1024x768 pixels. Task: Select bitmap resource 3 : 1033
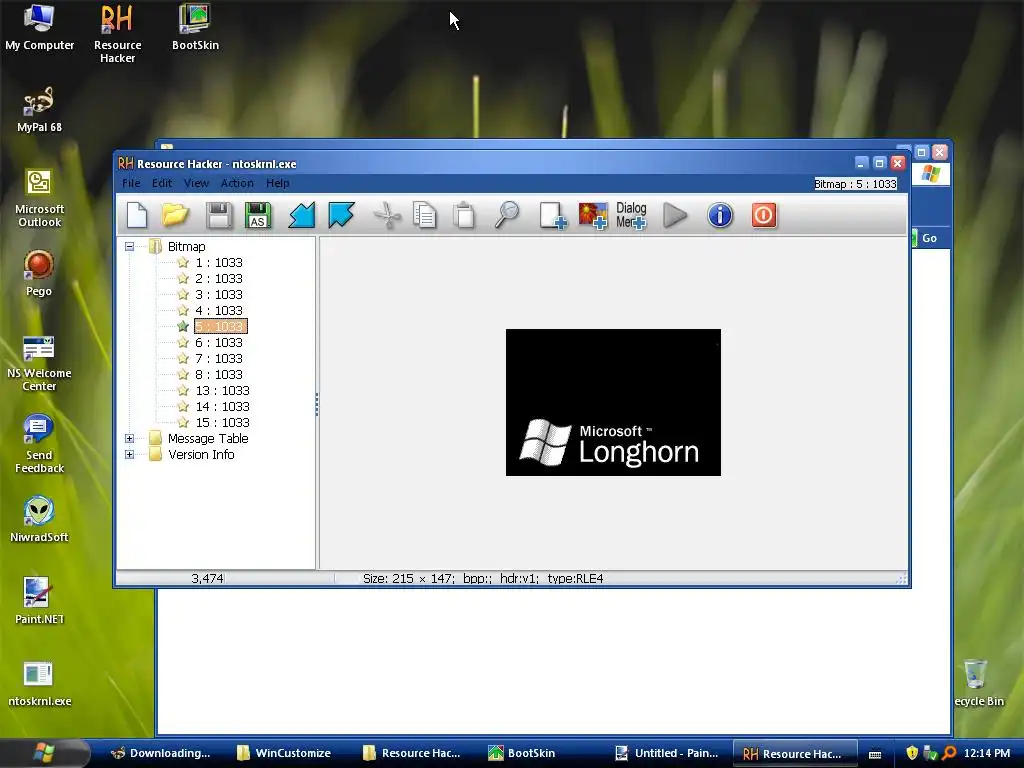[x=219, y=295]
